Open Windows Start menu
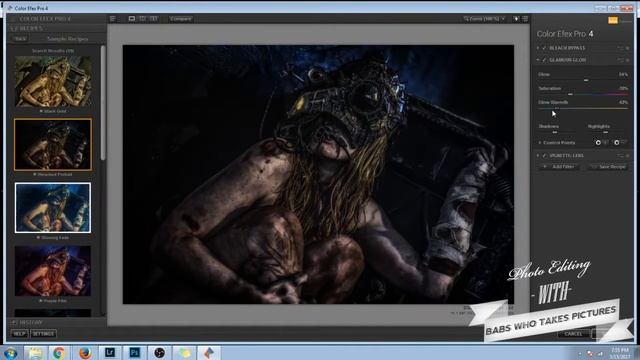Viewport: 640px width, 360px height. tap(11, 353)
